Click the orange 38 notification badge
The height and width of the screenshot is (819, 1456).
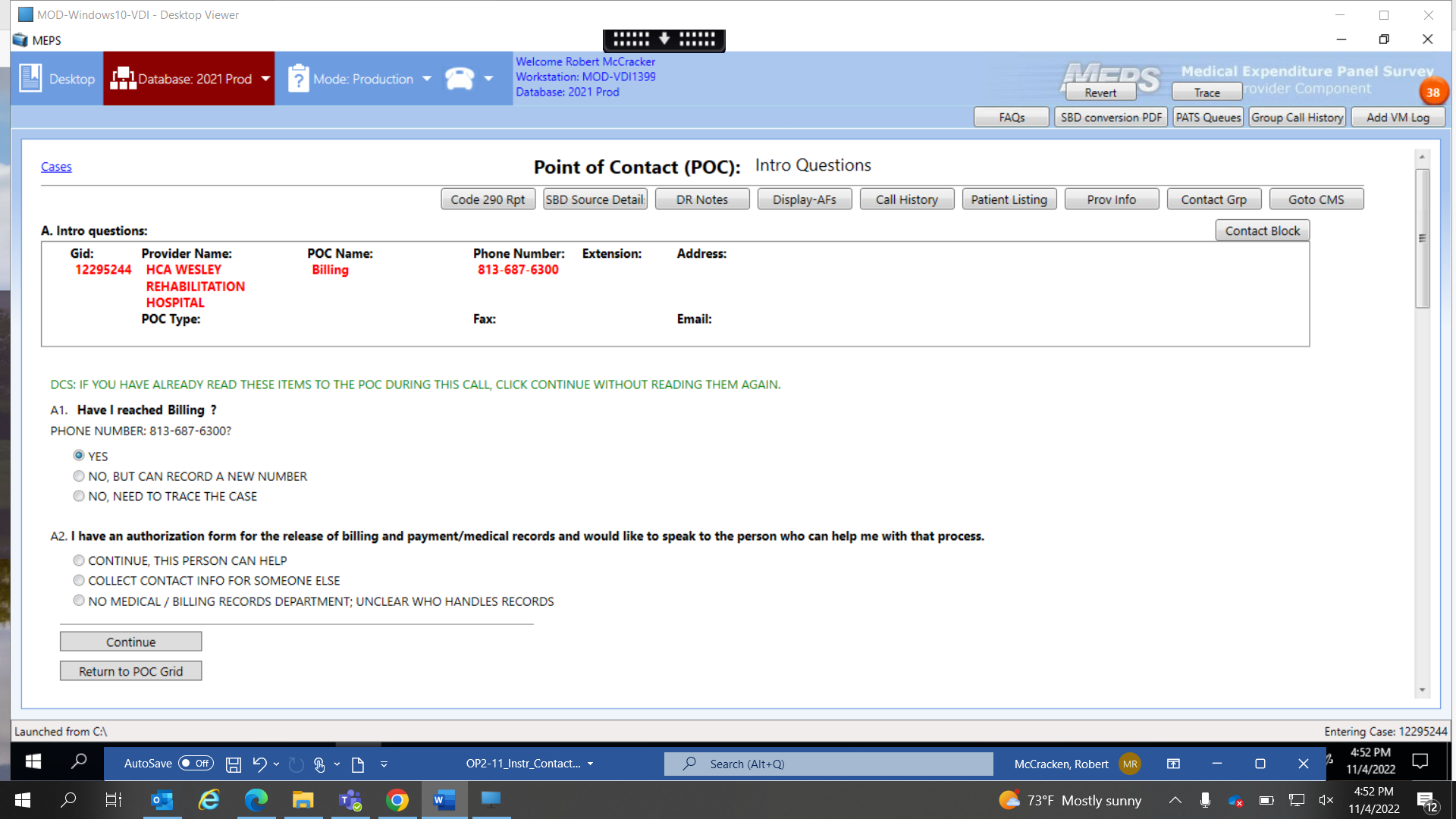click(1432, 93)
